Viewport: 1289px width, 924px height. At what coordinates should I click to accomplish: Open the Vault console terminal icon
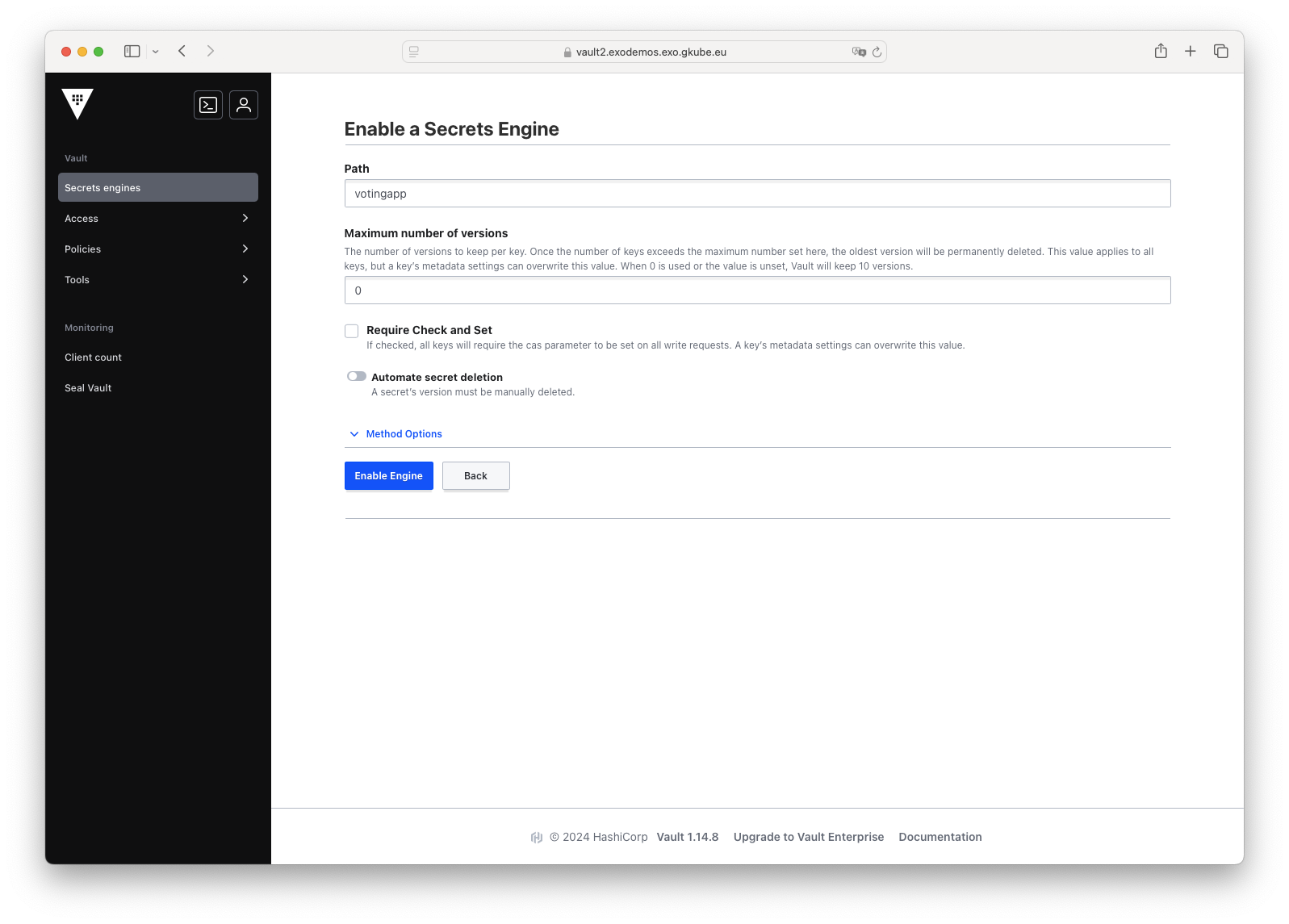point(208,105)
